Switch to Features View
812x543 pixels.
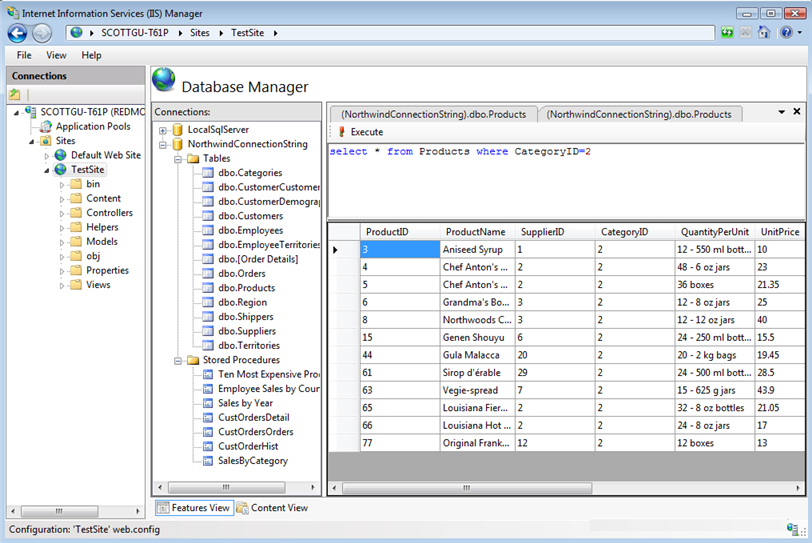tap(194, 508)
